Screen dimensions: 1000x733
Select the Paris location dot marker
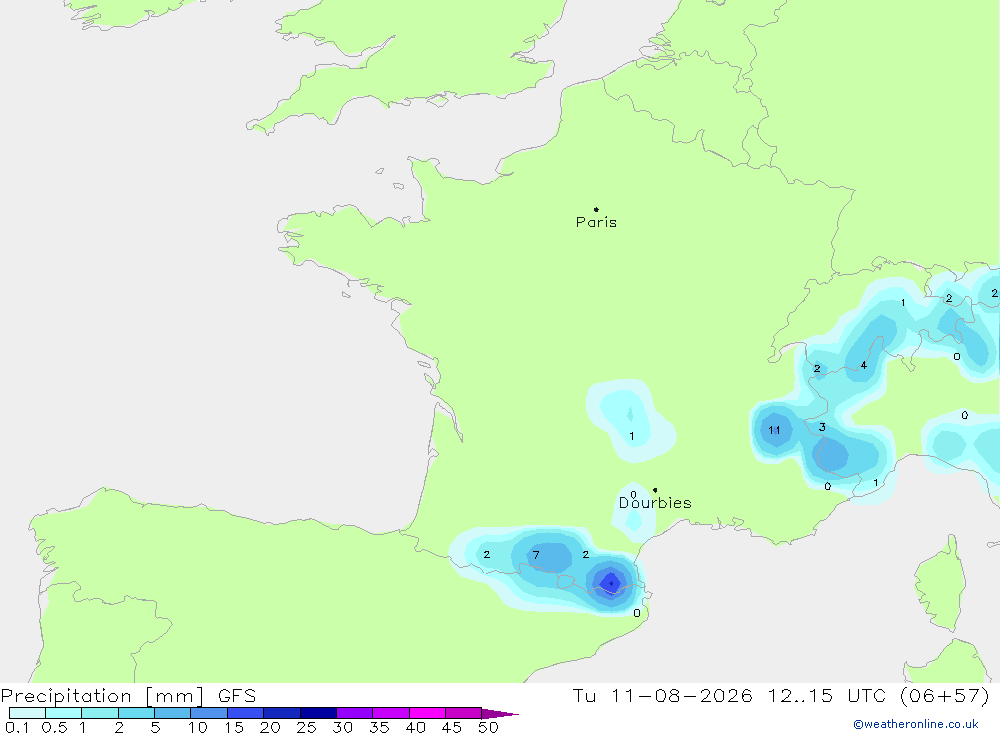pos(596,209)
